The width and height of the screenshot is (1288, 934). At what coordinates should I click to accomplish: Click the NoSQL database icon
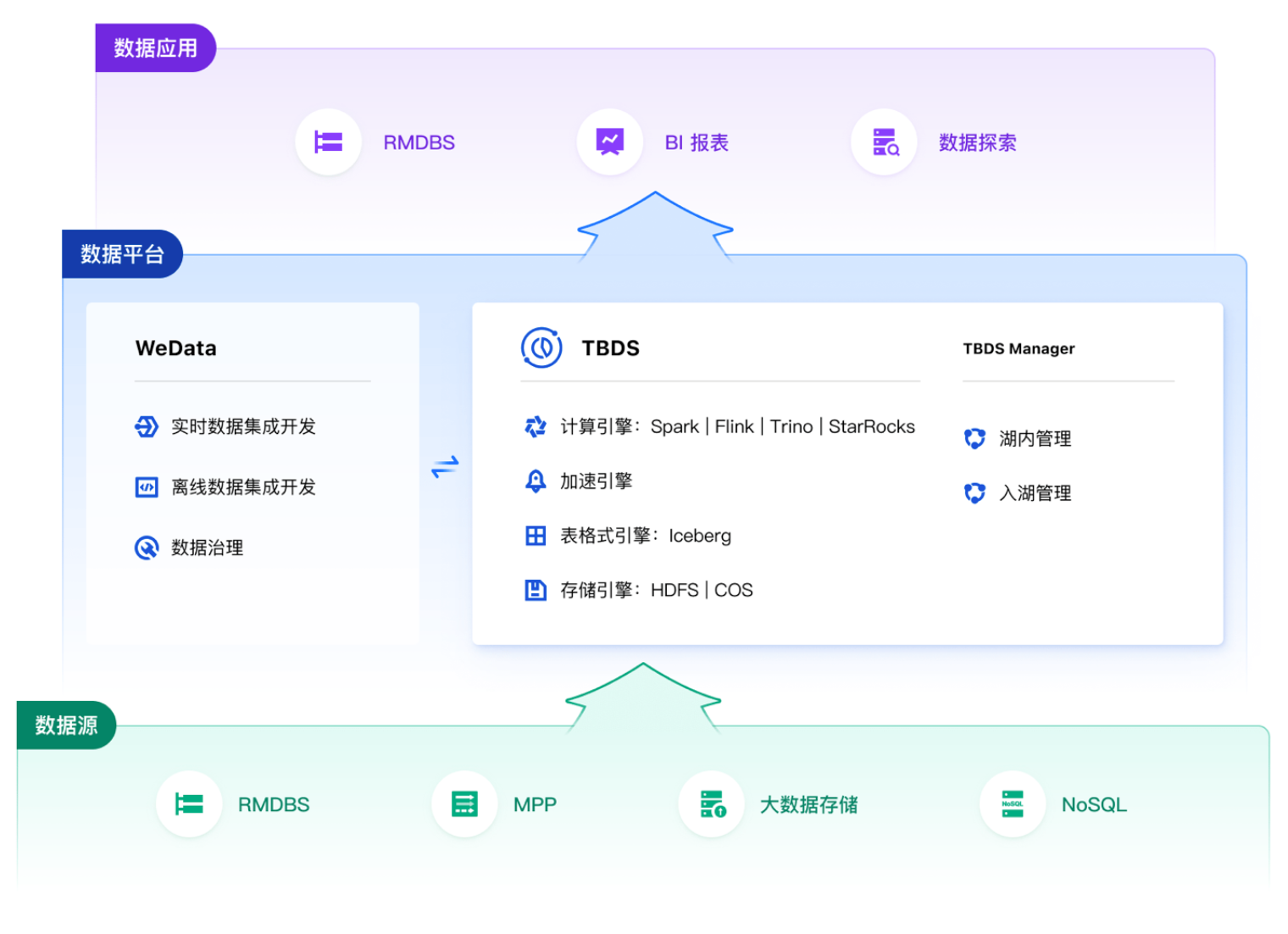click(1012, 803)
